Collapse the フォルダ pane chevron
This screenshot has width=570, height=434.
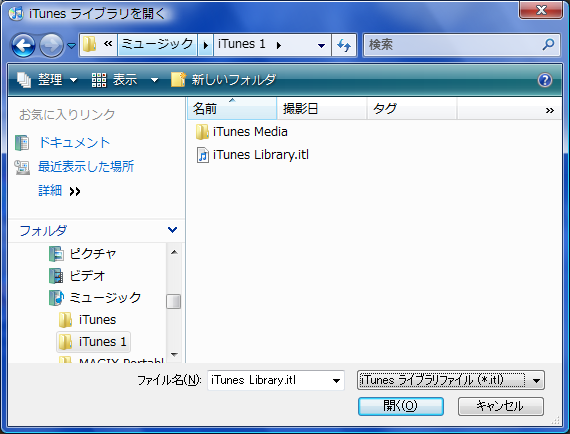point(172,230)
